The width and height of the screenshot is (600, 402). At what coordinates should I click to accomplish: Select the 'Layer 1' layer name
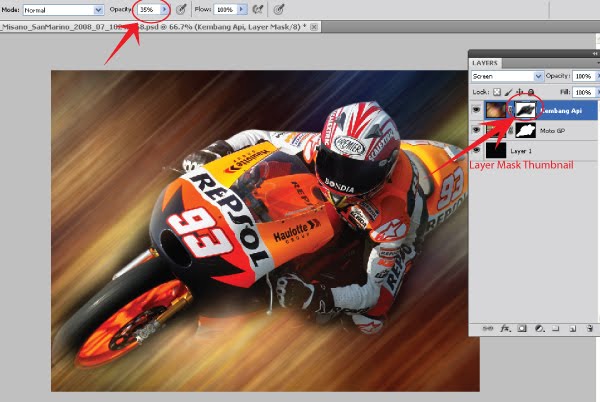pyautogui.click(x=521, y=151)
